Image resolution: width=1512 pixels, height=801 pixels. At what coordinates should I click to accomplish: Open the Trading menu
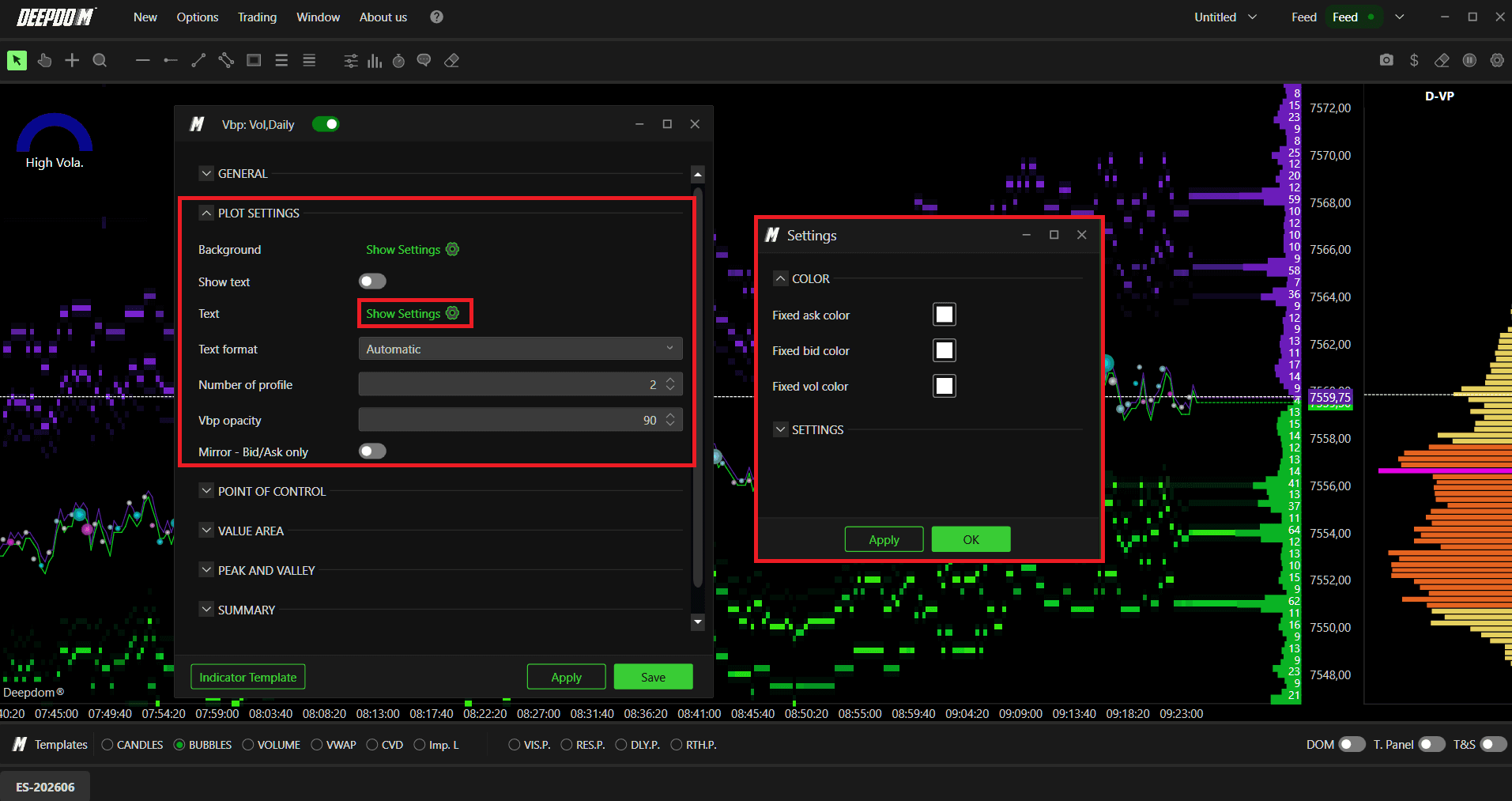click(258, 17)
